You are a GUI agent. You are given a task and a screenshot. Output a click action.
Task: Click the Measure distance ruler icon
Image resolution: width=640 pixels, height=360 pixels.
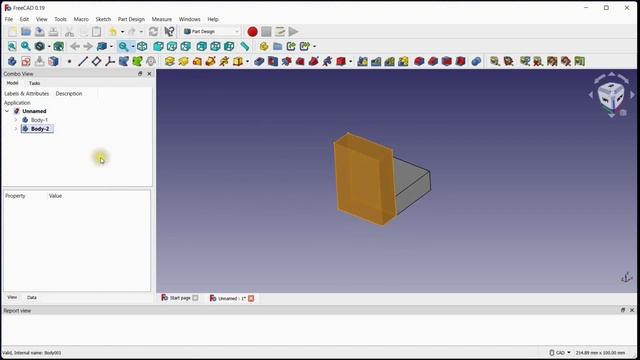(x=244, y=46)
